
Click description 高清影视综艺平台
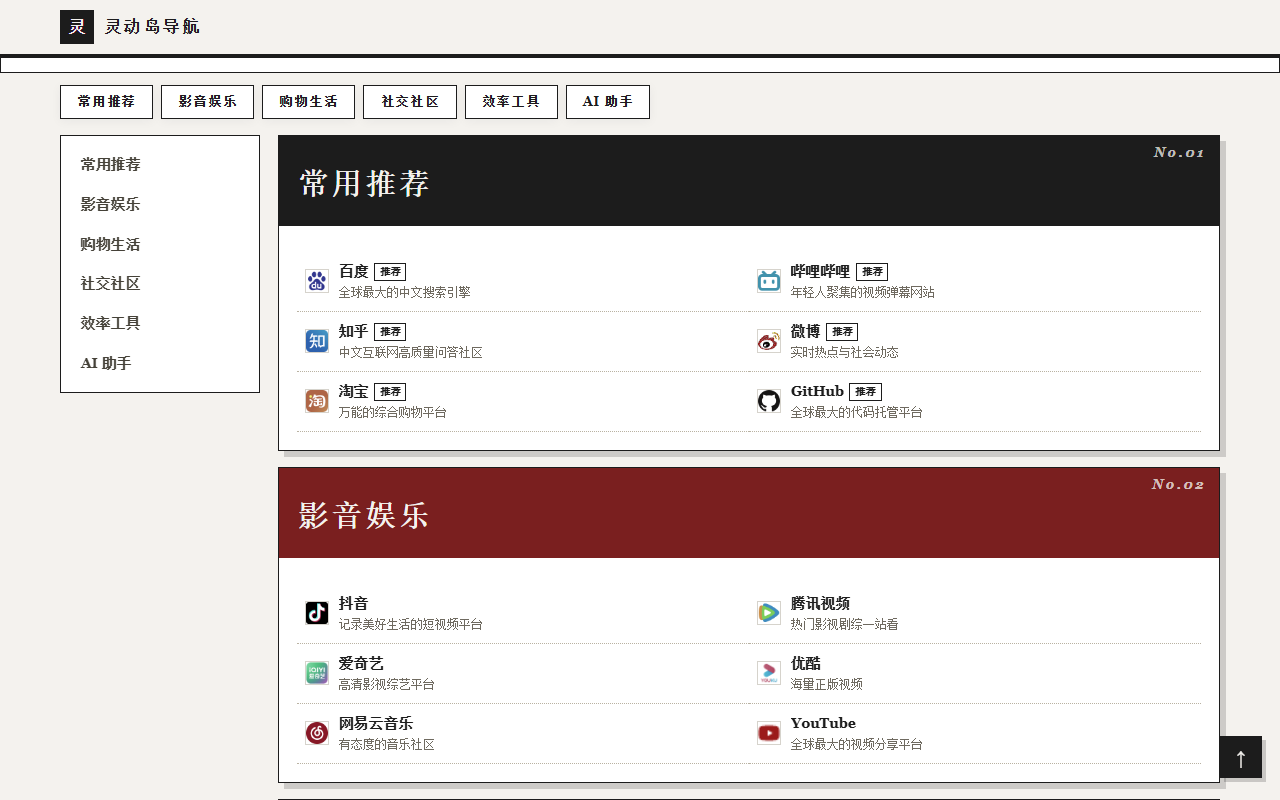[387, 684]
